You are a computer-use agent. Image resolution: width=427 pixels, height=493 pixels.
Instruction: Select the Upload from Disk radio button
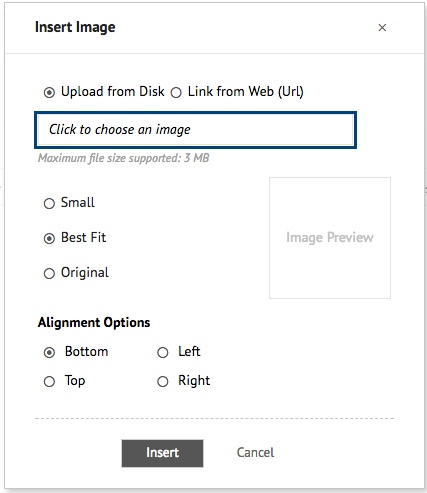click(49, 92)
